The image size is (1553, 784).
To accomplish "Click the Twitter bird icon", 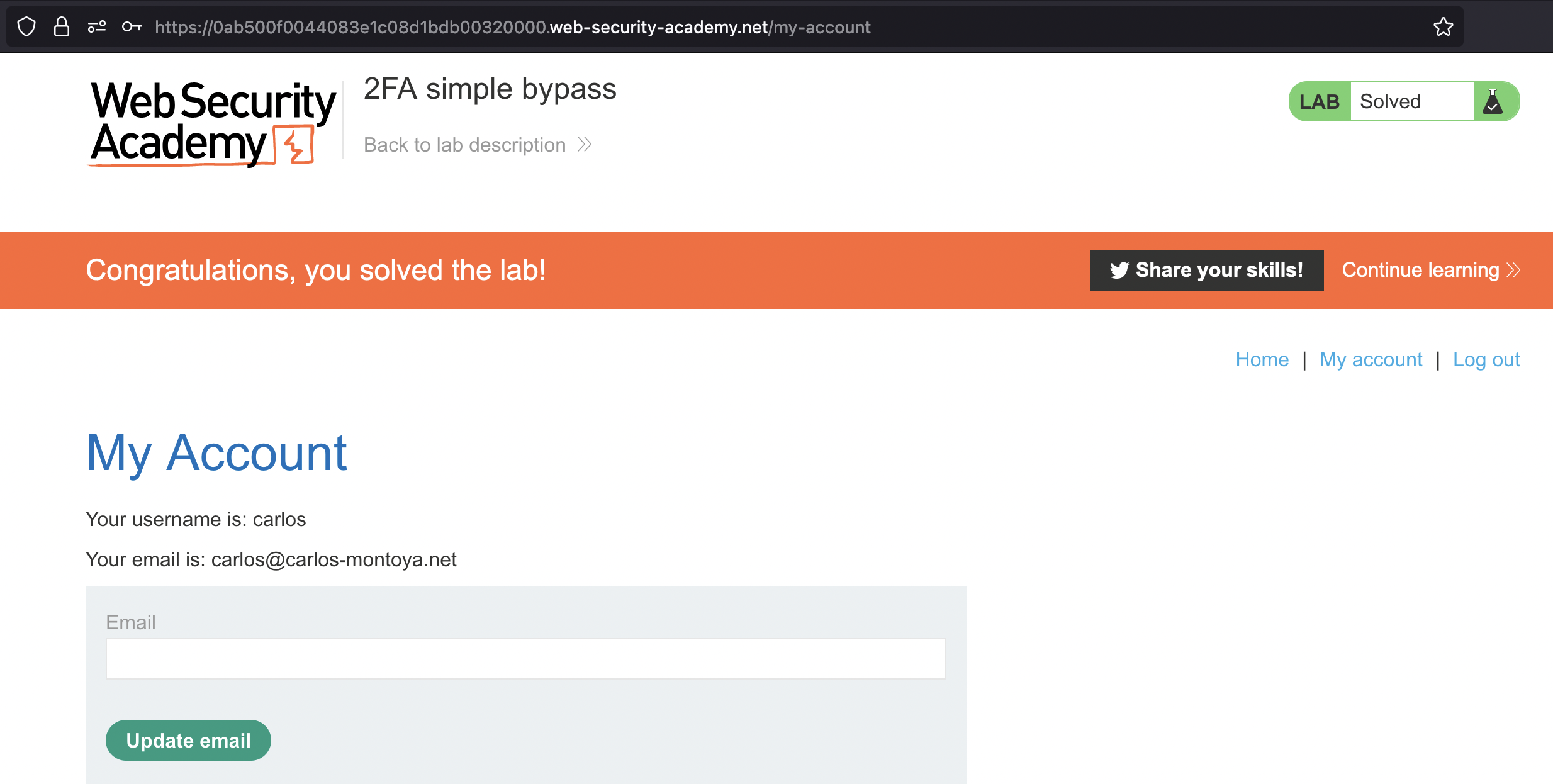I will point(1119,270).
